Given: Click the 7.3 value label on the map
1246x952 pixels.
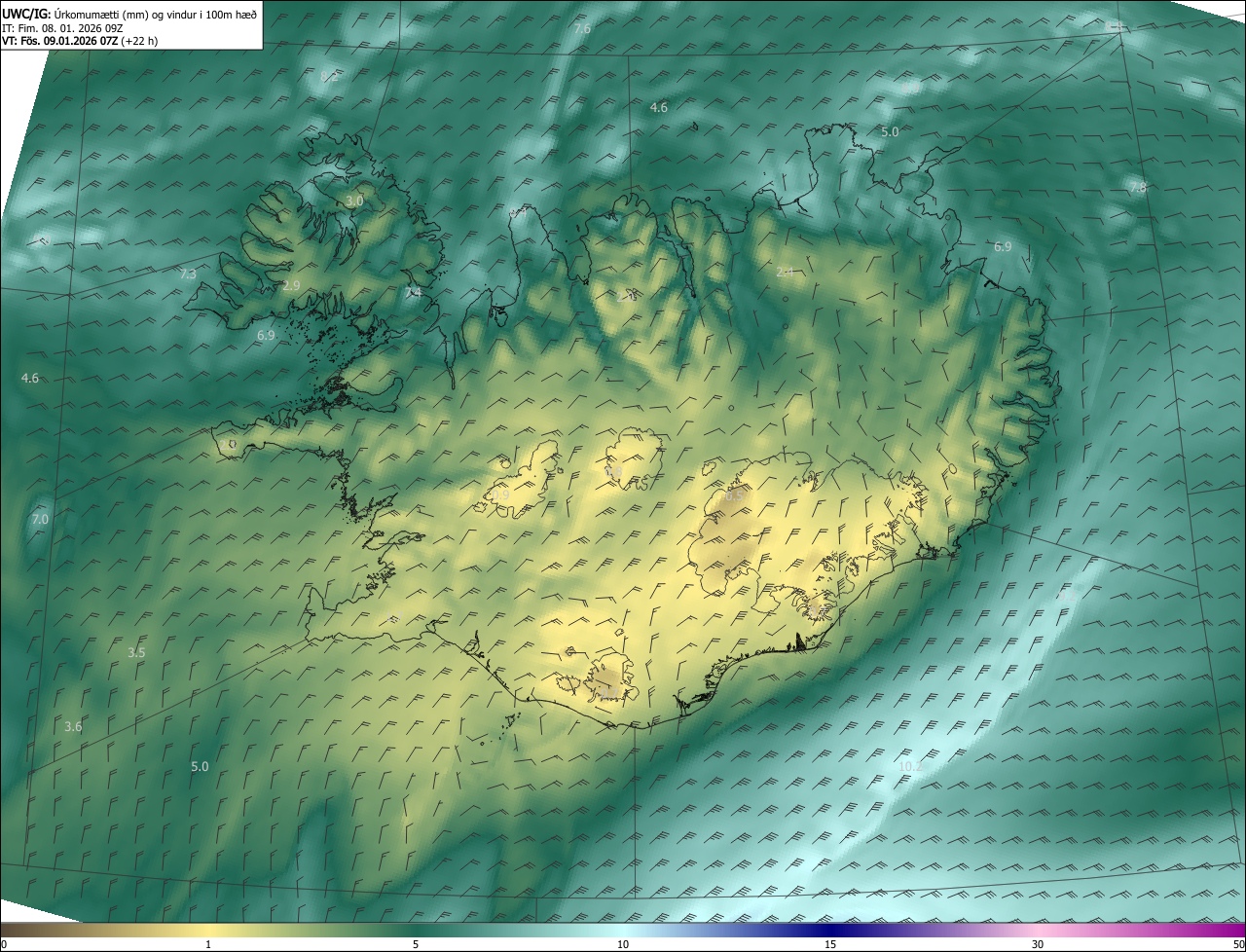Looking at the screenshot, I should tap(188, 275).
